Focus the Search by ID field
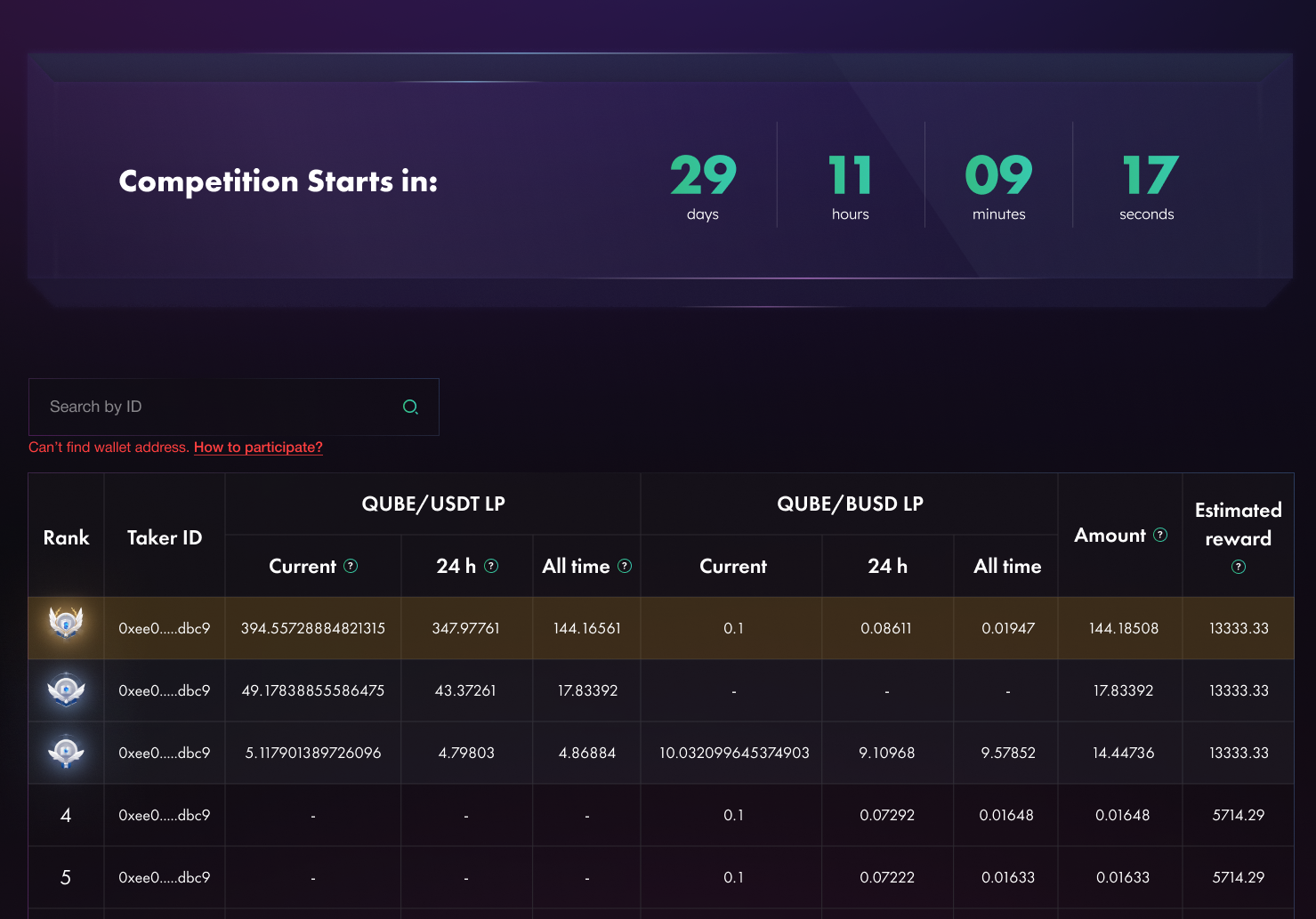This screenshot has height=919, width=1316. pos(214,407)
